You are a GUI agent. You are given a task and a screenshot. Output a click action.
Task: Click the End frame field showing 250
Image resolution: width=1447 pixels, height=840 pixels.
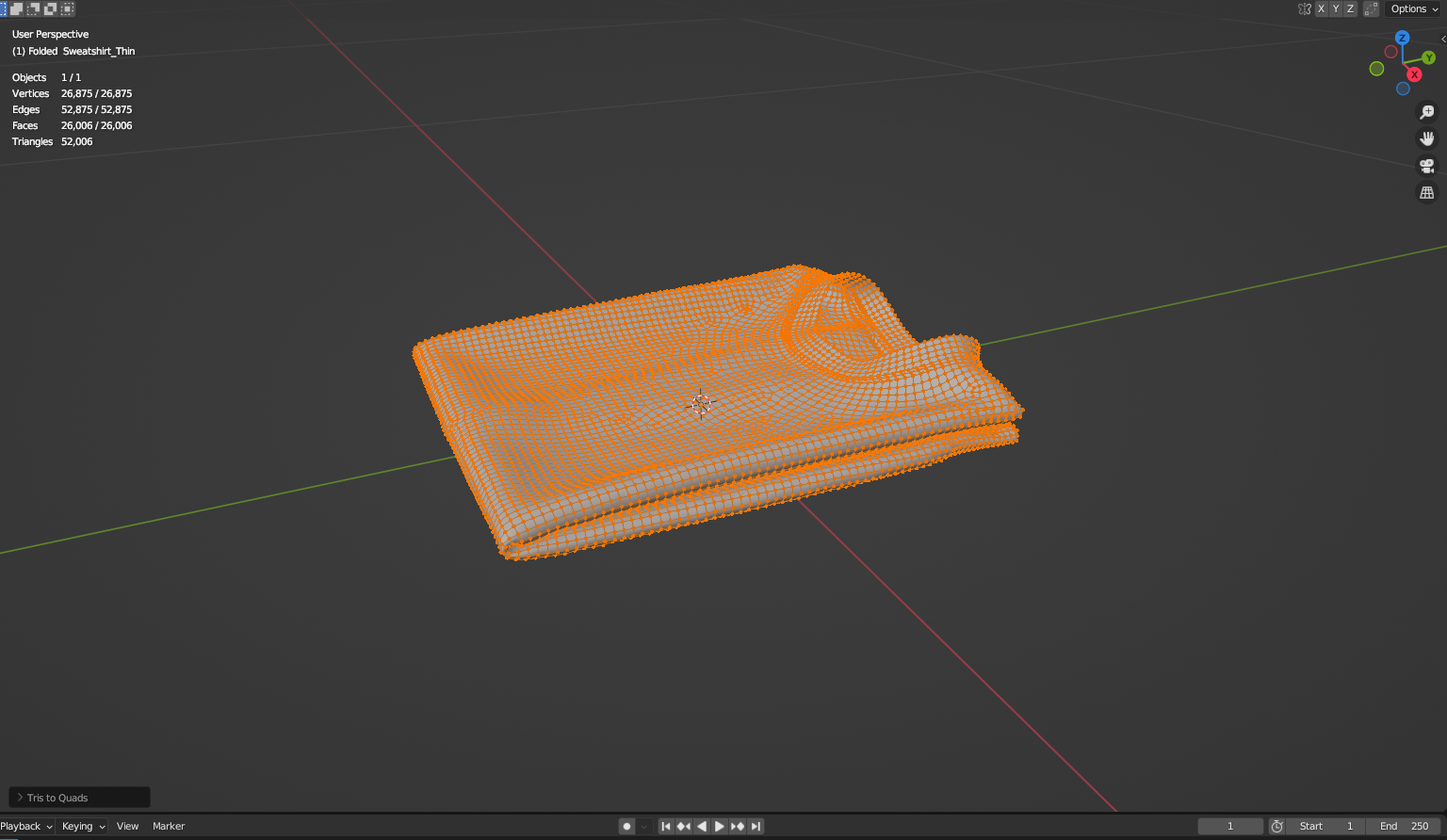(x=1405, y=826)
